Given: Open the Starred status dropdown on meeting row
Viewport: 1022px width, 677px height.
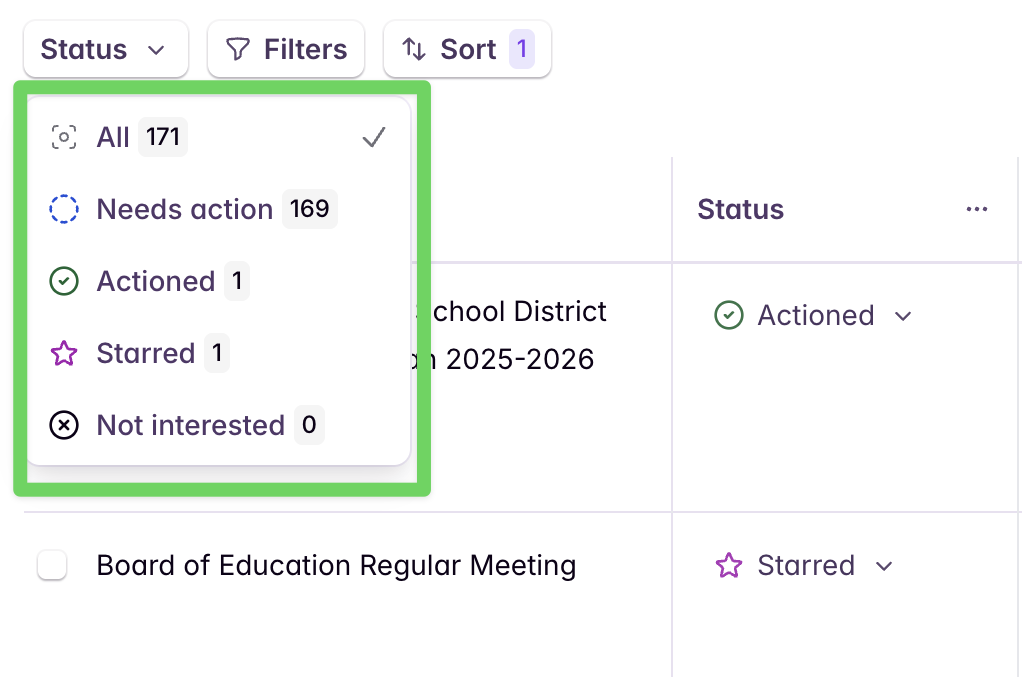Looking at the screenshot, I should 884,565.
